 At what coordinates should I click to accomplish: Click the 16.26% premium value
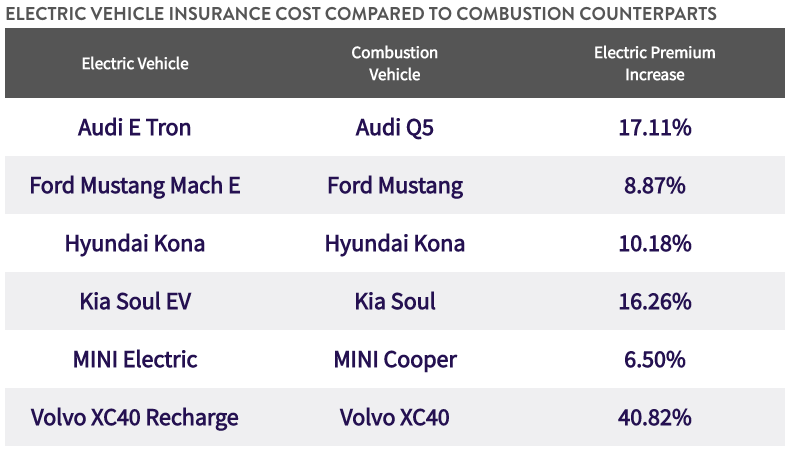(655, 302)
